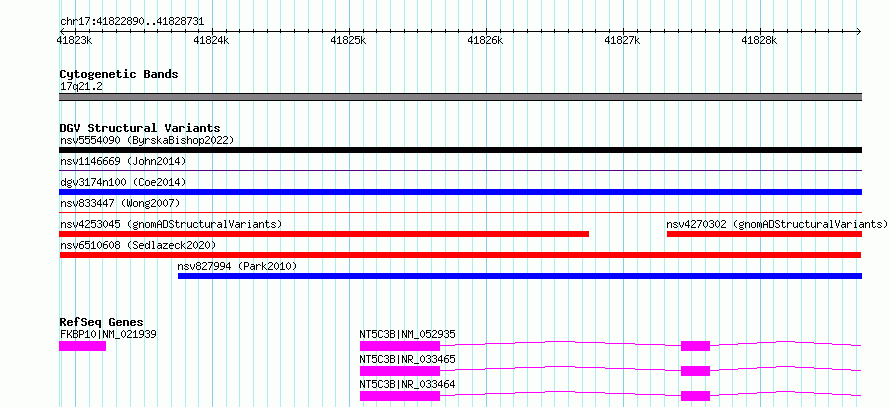Click the 41824k ruler tick label
This screenshot has height=407, width=890.
pos(211,40)
